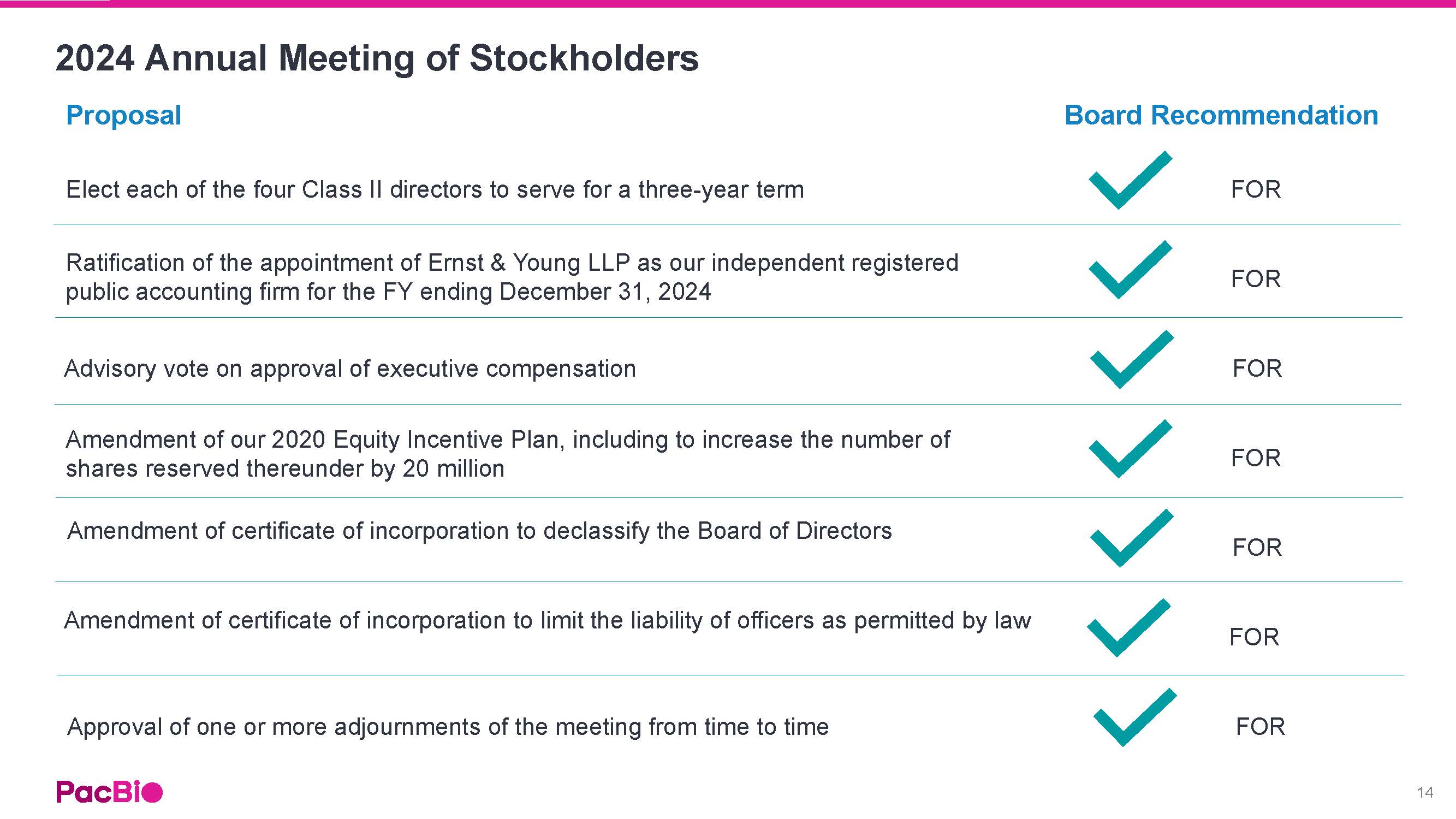Click the "Board Recommendation" column heading

point(1221,115)
